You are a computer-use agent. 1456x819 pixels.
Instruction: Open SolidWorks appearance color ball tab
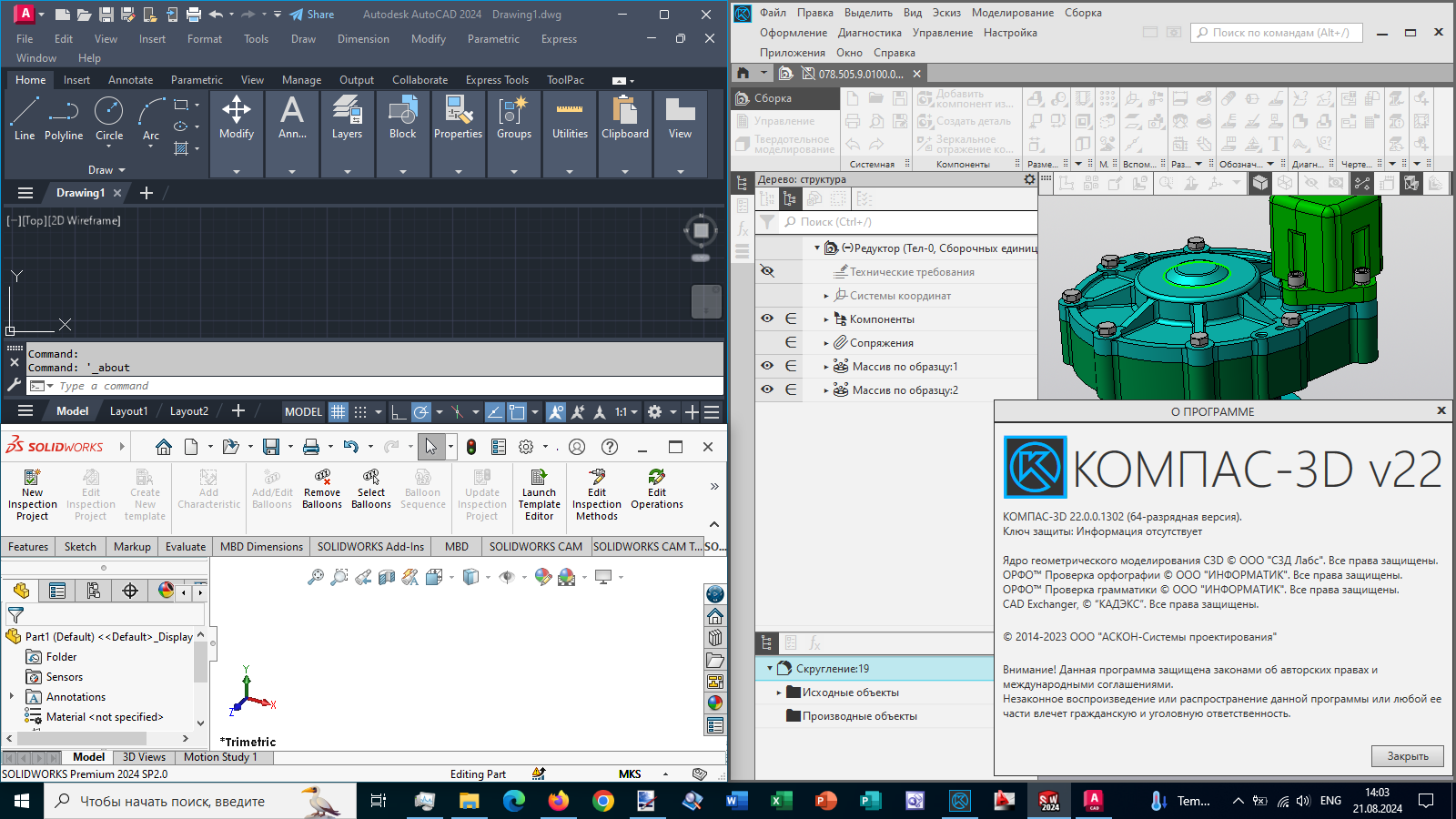coord(166,591)
